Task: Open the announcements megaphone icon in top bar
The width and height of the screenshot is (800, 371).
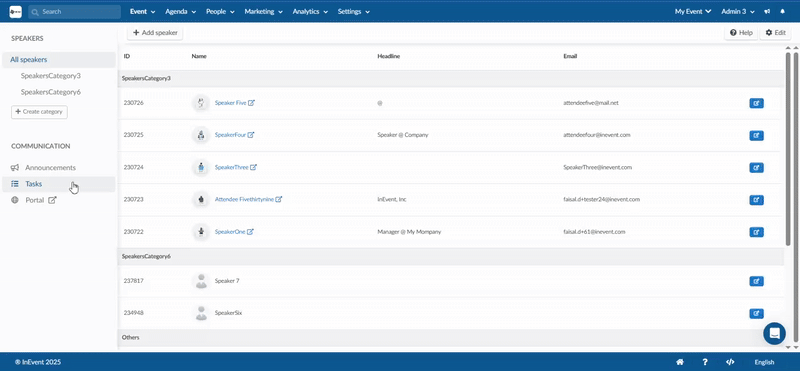Action: point(767,11)
